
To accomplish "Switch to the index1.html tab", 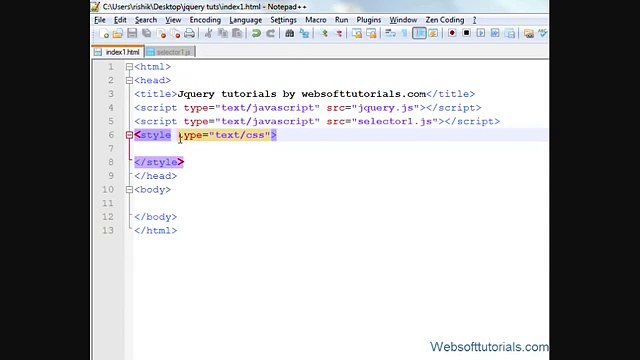I will click(x=118, y=52).
